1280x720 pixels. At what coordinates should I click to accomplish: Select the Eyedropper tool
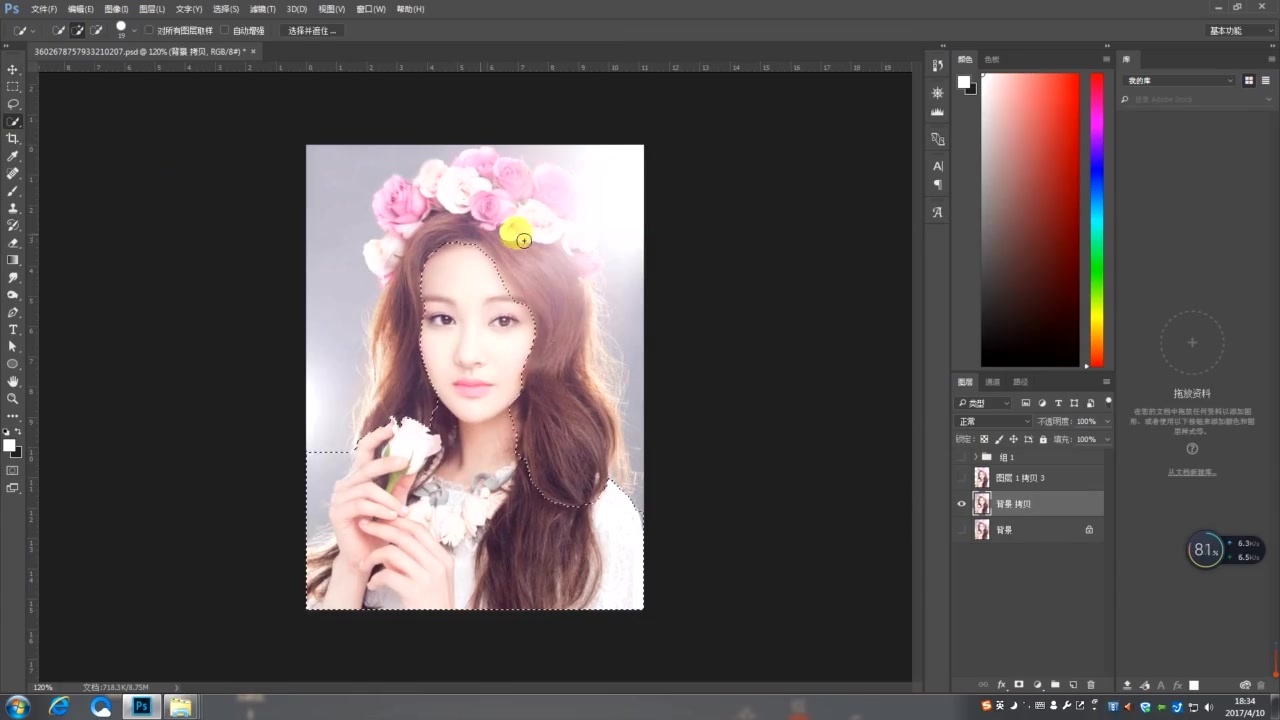tap(13, 156)
